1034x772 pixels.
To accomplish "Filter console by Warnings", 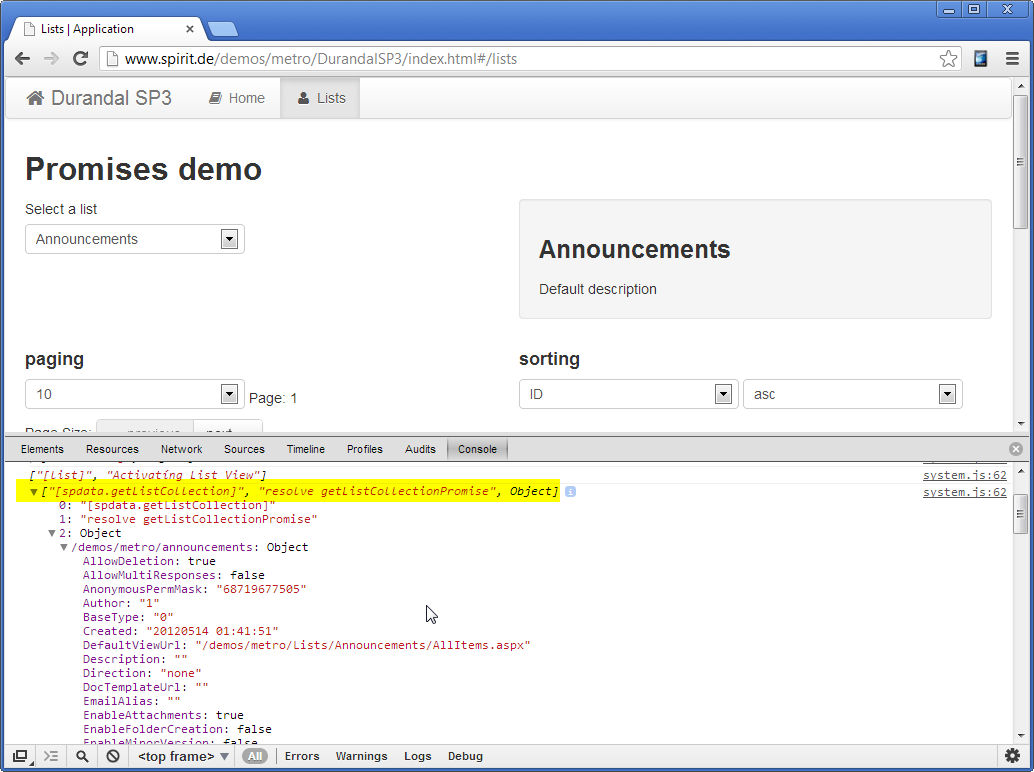I will (x=361, y=756).
